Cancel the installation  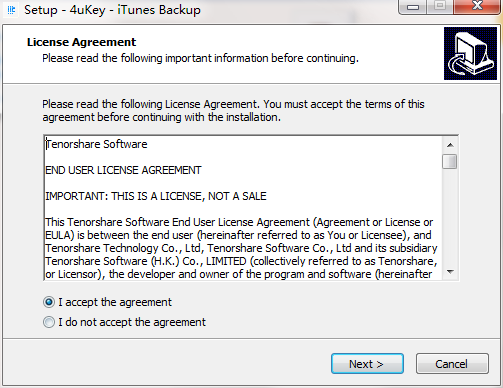[x=452, y=364]
